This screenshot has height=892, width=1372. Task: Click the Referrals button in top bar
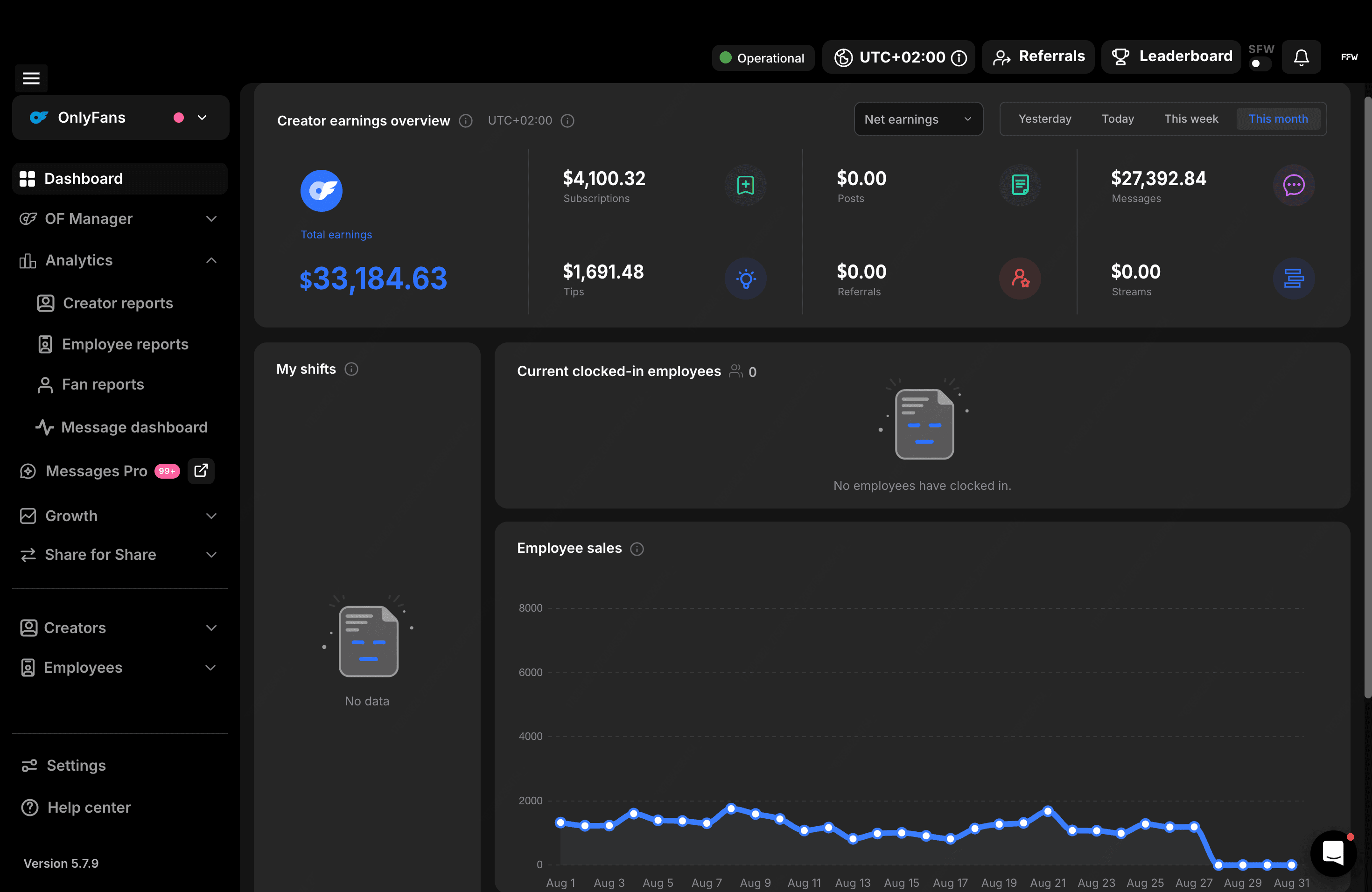(x=1038, y=56)
